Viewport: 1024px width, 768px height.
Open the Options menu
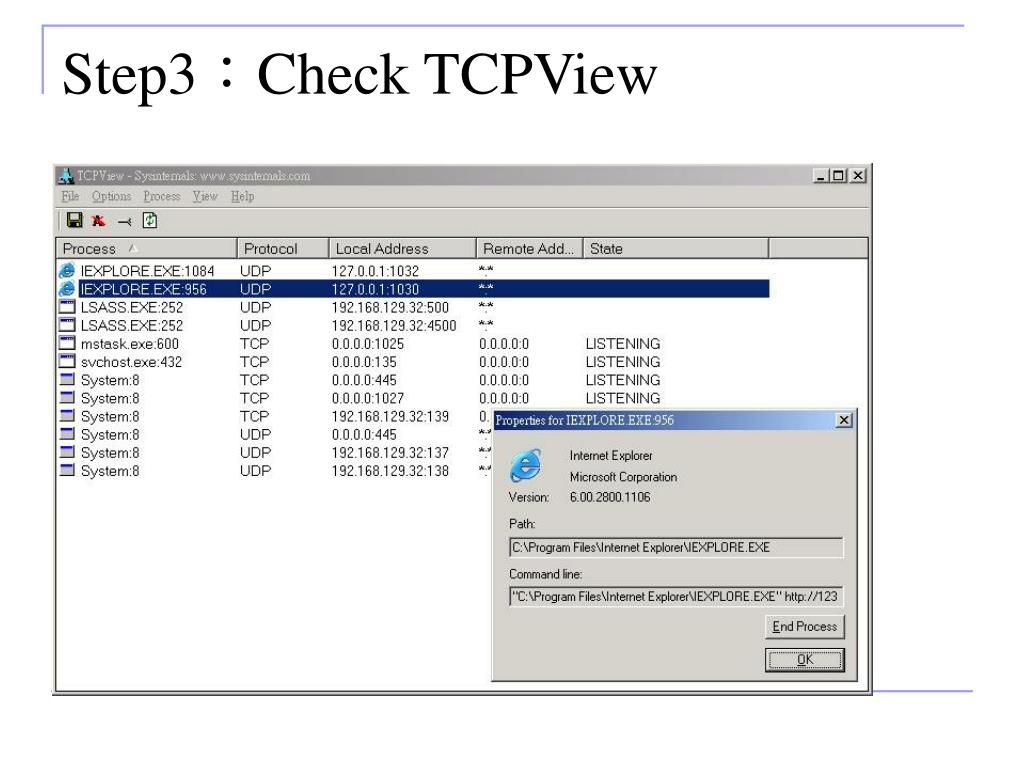point(111,197)
